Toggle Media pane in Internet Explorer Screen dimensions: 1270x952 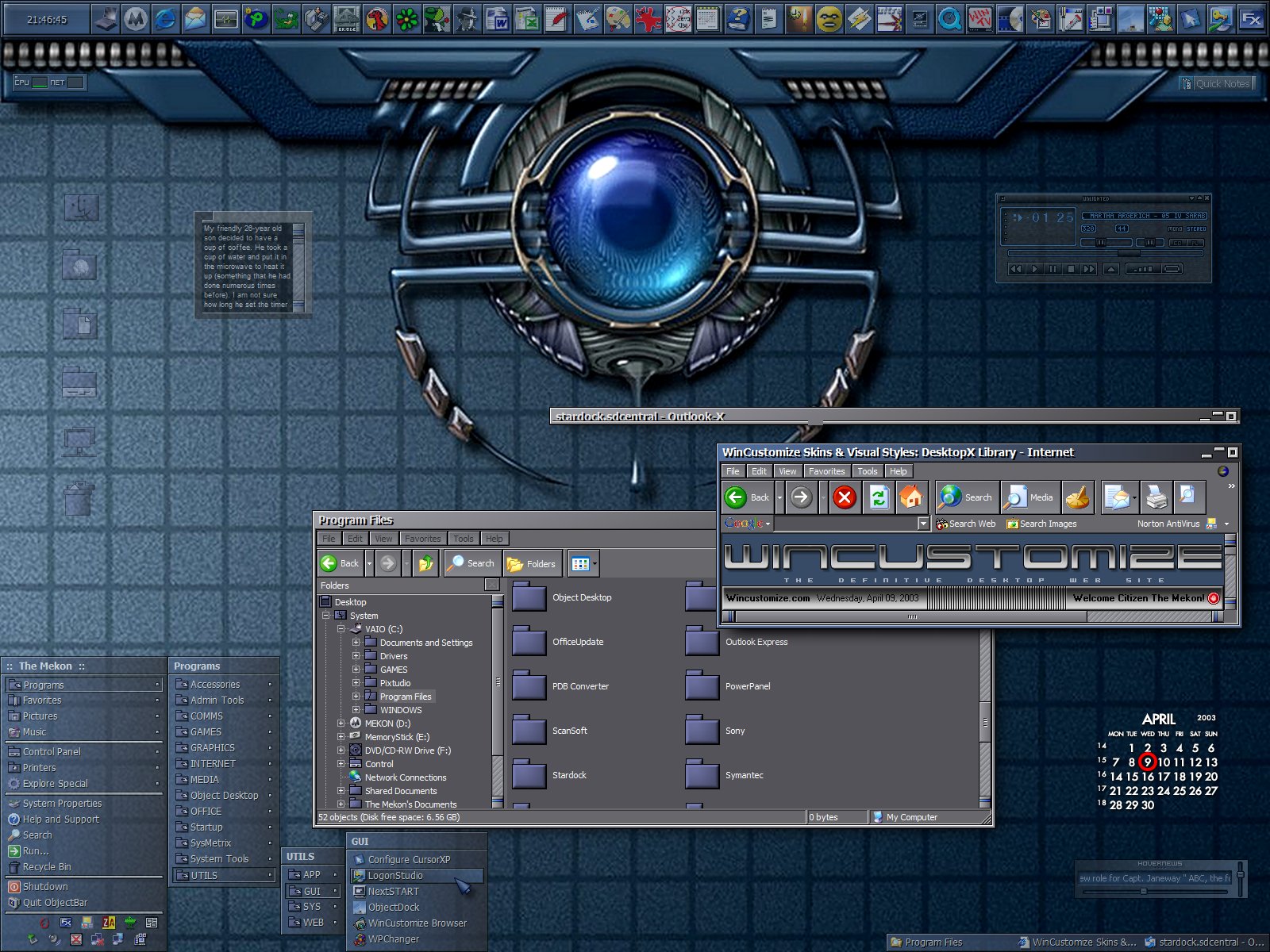pos(1030,497)
